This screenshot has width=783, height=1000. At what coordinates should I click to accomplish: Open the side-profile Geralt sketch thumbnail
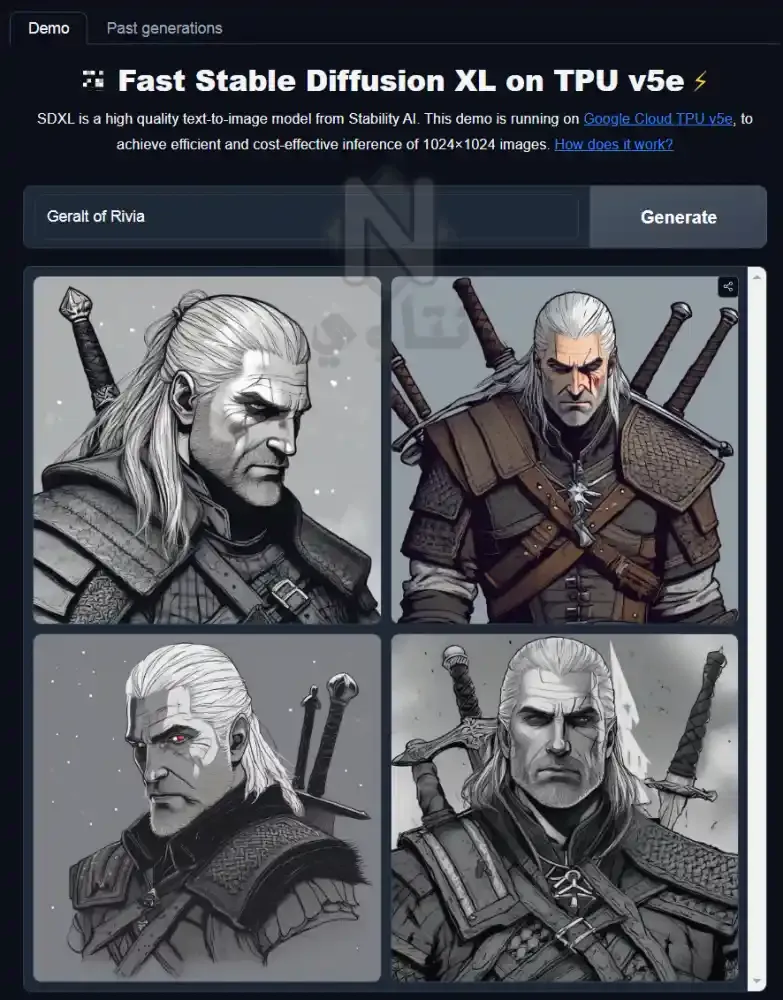coord(207,450)
